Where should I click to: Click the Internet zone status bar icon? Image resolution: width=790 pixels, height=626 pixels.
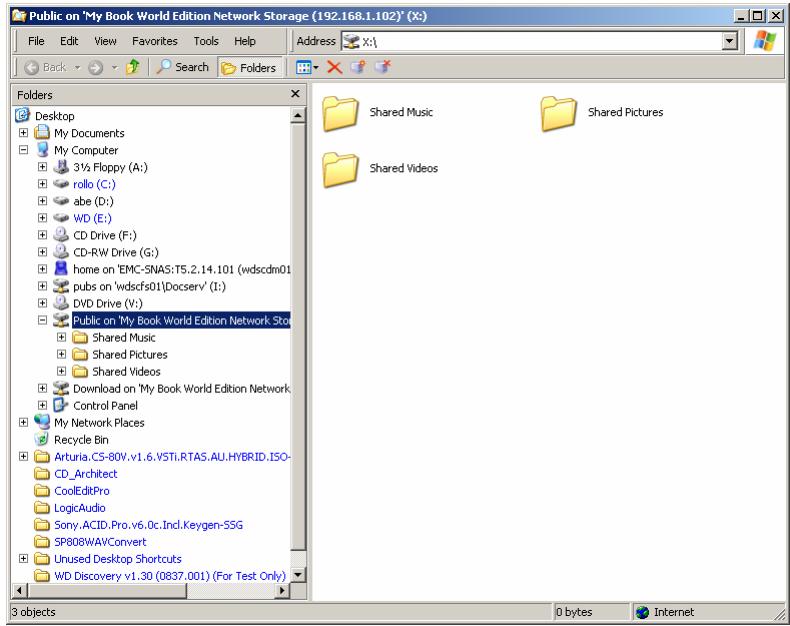click(x=642, y=612)
